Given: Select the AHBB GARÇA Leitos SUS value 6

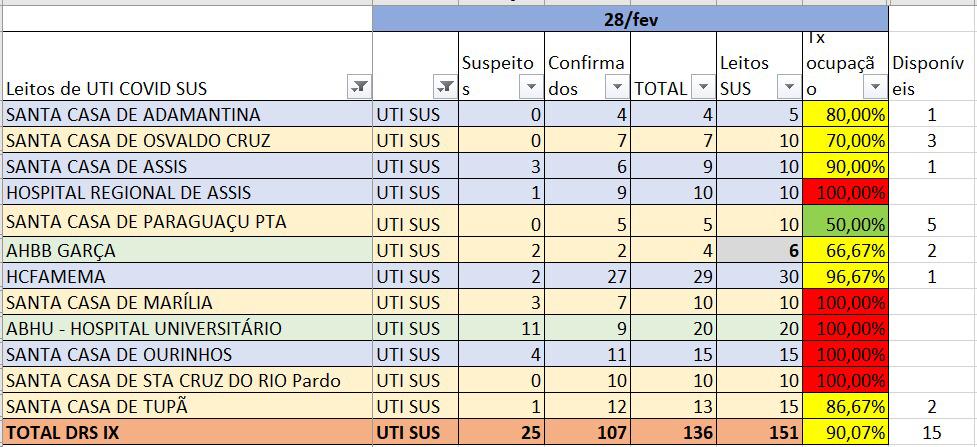Looking at the screenshot, I should [760, 250].
